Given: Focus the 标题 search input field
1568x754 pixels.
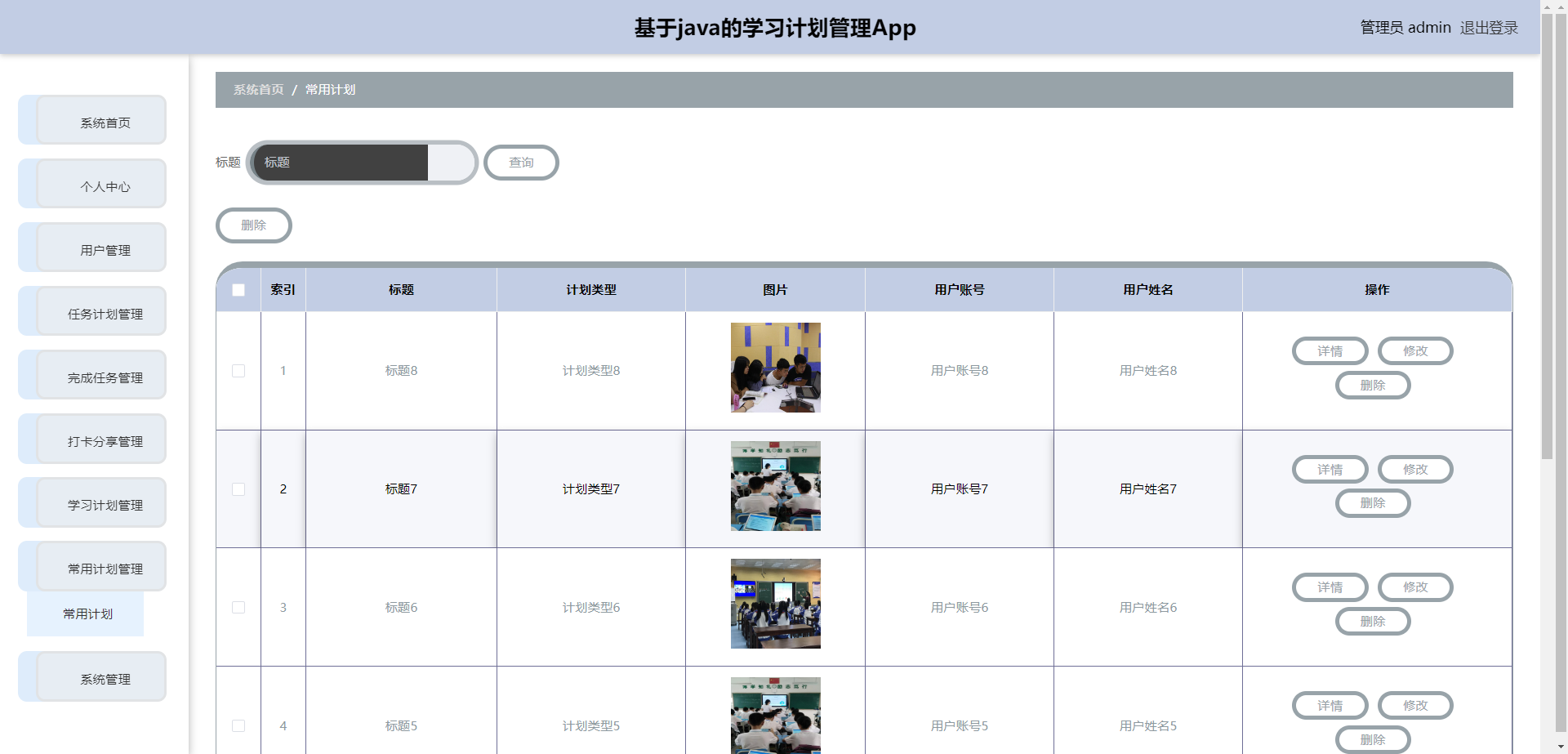Looking at the screenshot, I should 343,163.
